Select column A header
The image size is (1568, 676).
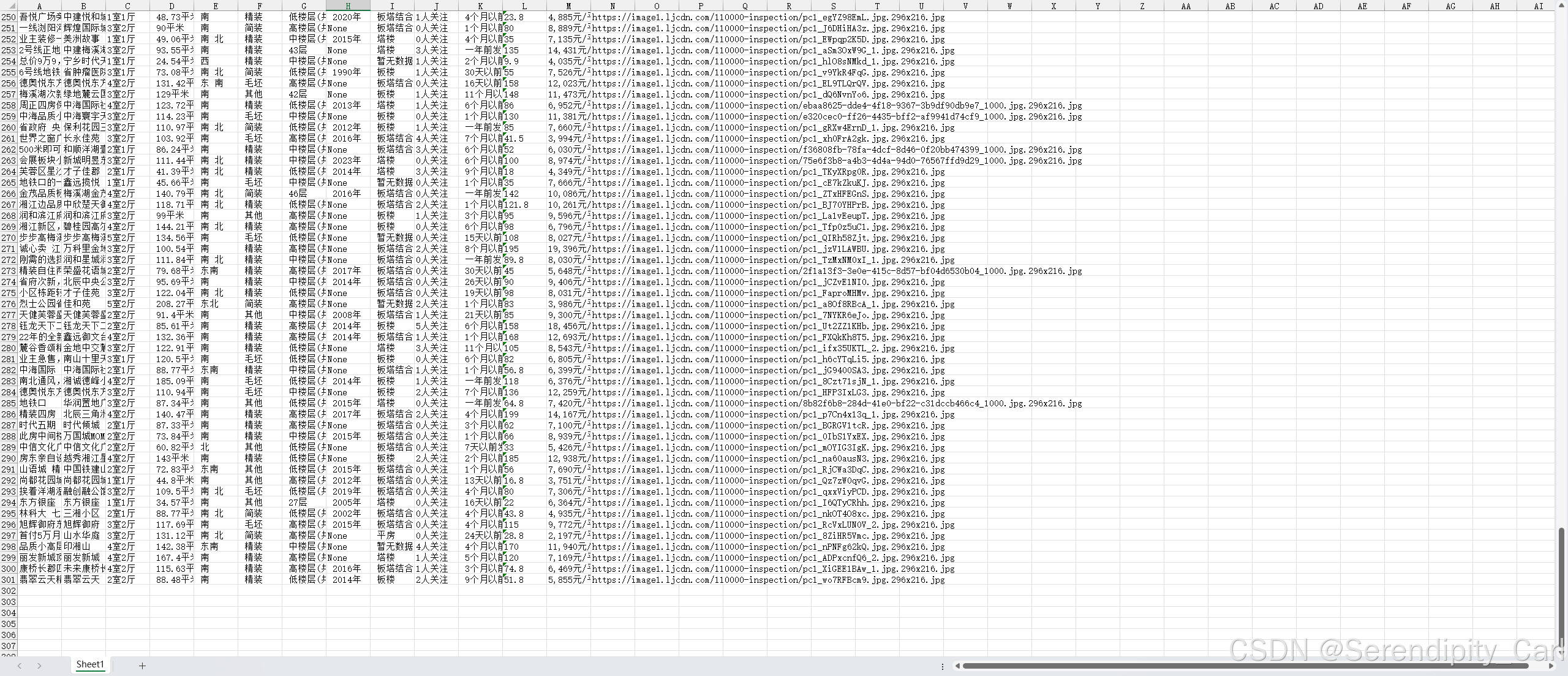(x=39, y=6)
